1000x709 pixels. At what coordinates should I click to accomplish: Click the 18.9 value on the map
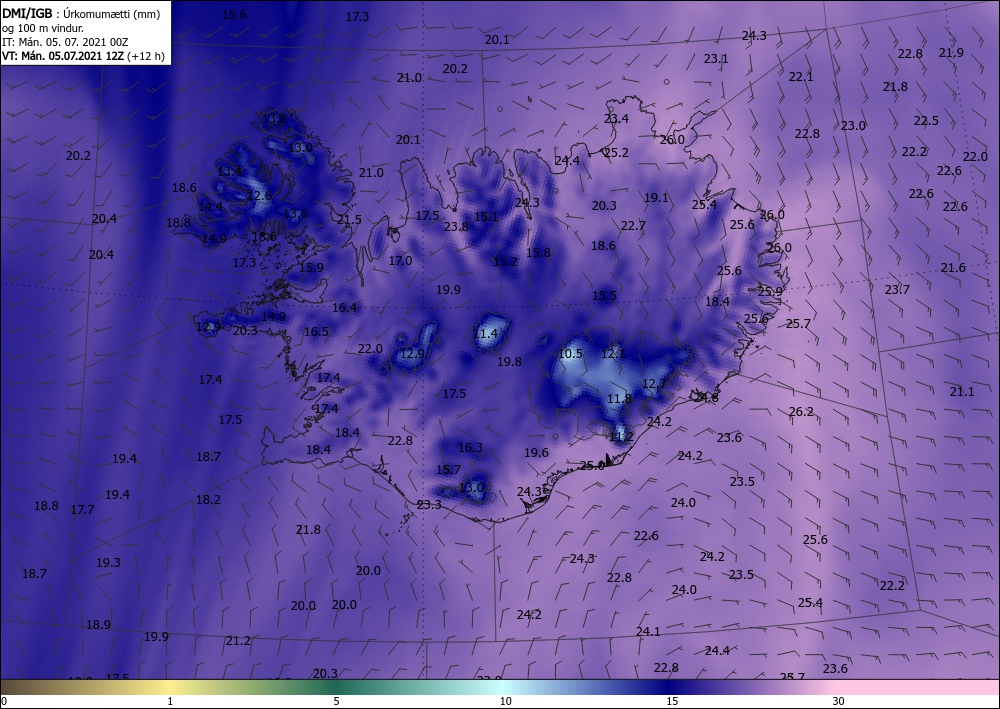[x=98, y=625]
